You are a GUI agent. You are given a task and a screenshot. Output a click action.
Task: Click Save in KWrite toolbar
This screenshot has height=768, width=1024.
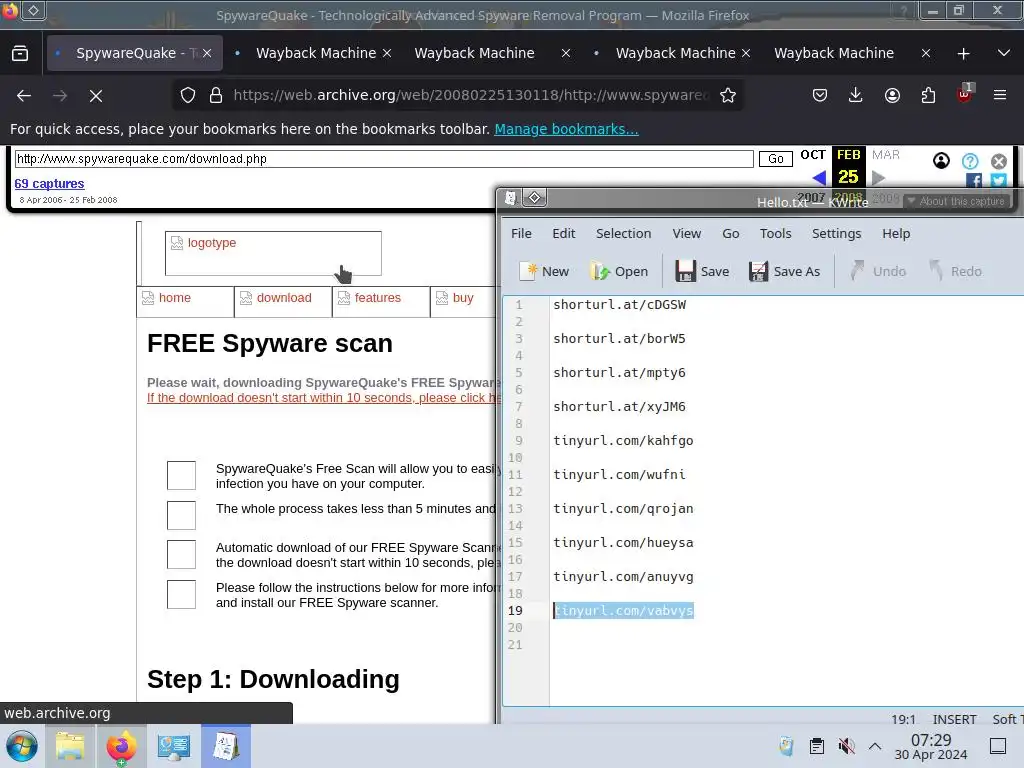pos(702,271)
